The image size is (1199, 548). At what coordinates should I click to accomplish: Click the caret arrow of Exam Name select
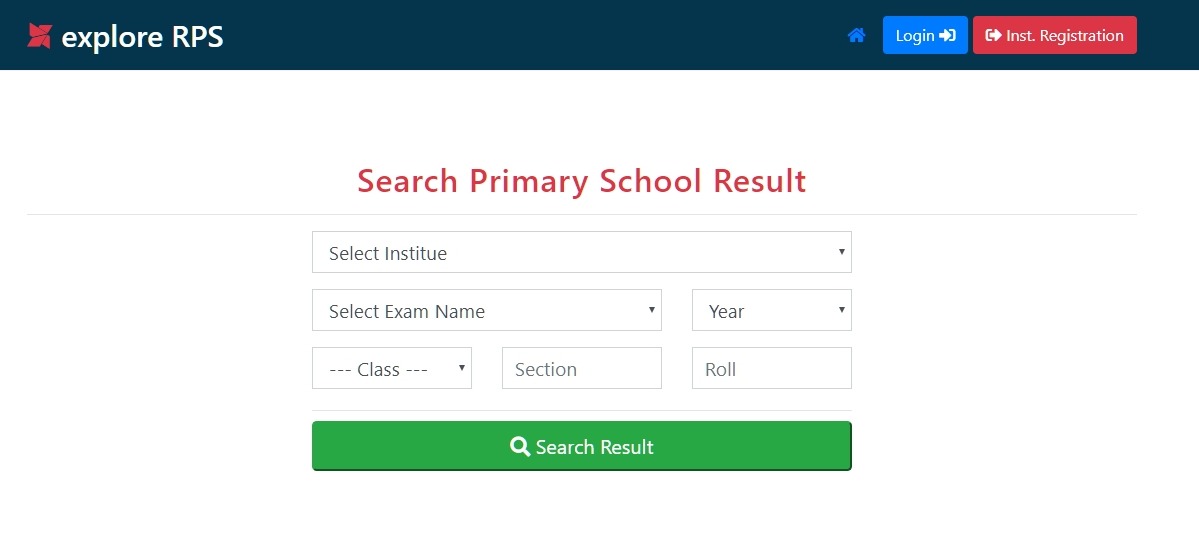coord(652,310)
